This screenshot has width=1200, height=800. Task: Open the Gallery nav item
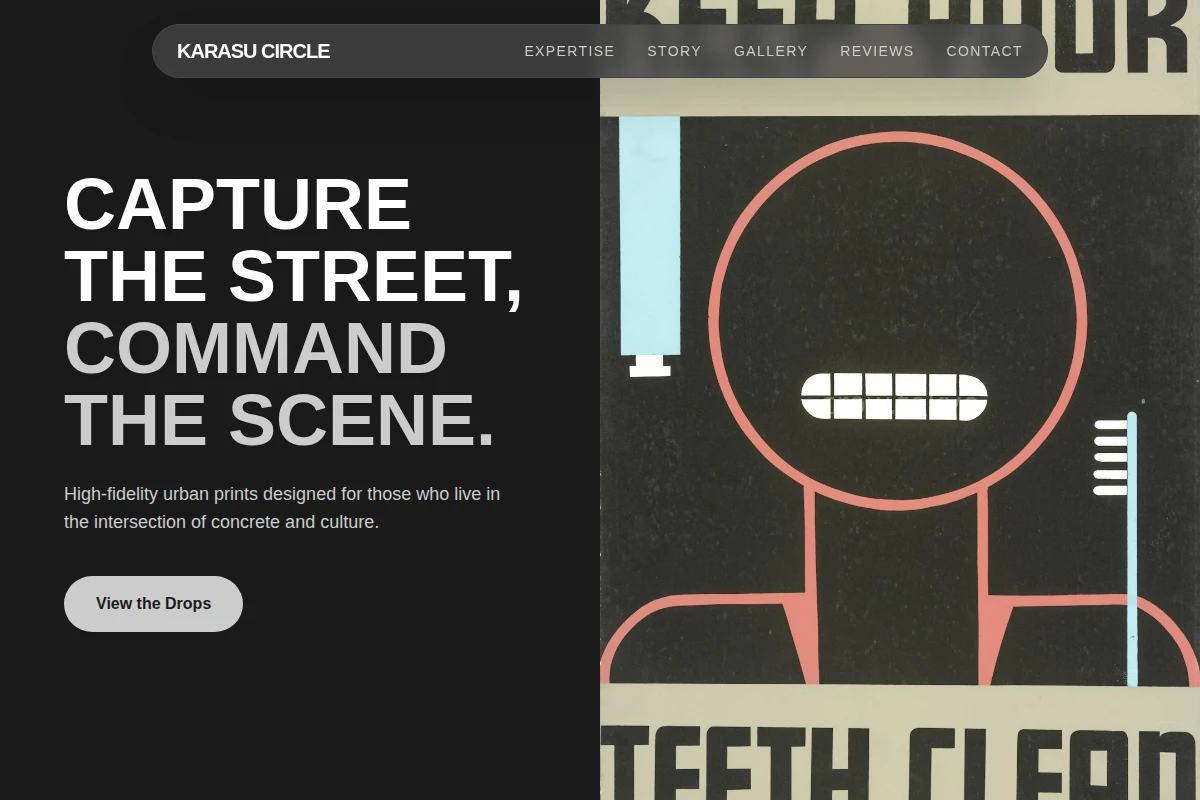[770, 51]
